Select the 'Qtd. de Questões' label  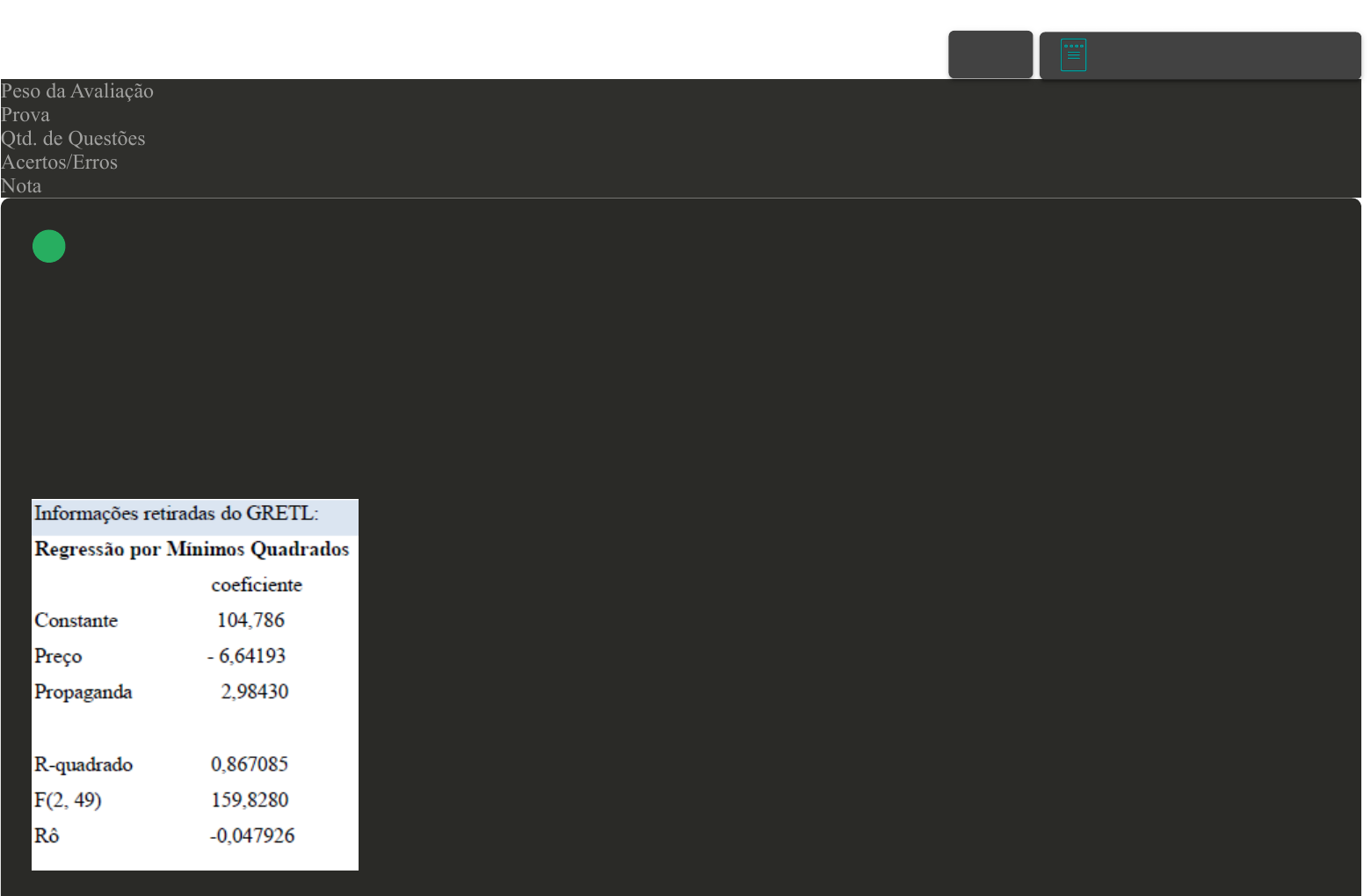click(x=73, y=139)
